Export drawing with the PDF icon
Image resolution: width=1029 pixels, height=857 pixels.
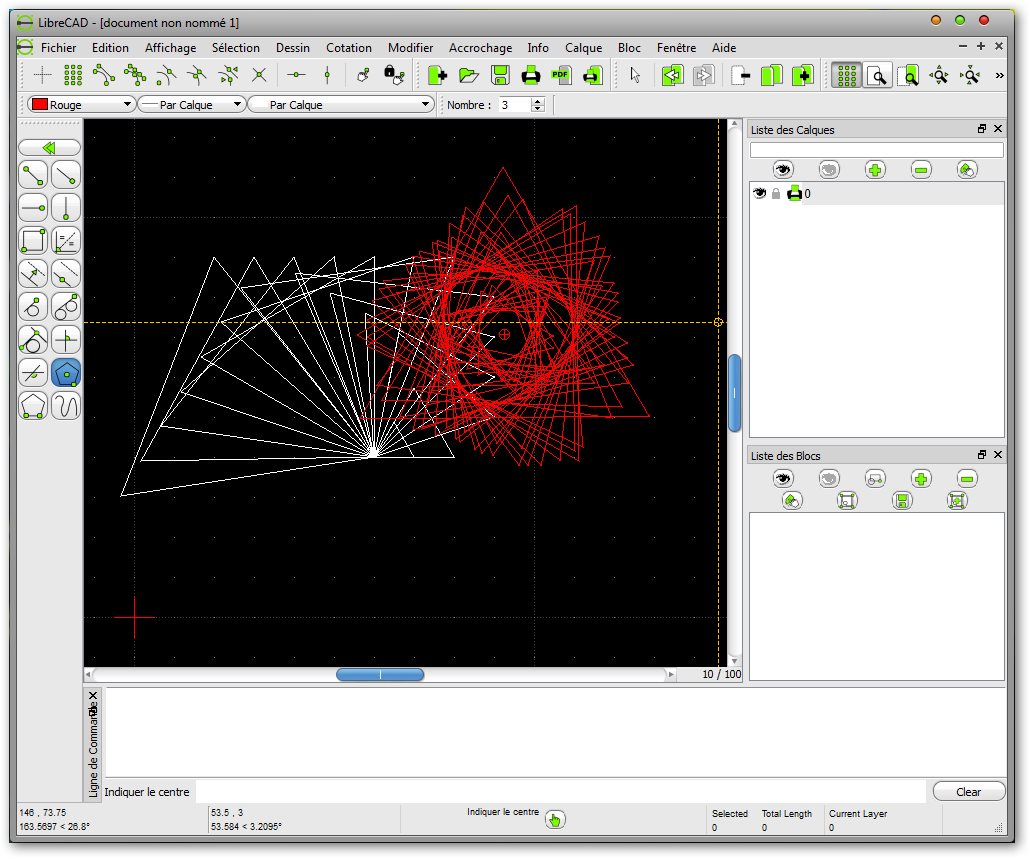tap(561, 75)
